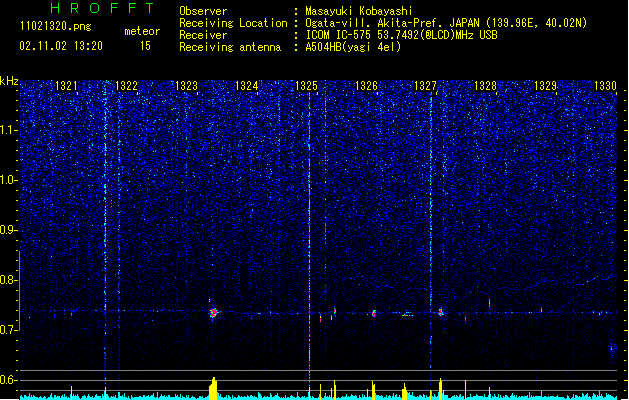The height and width of the screenshot is (400, 629).
Task: Click the 1324 time axis label
Action: click(246, 86)
